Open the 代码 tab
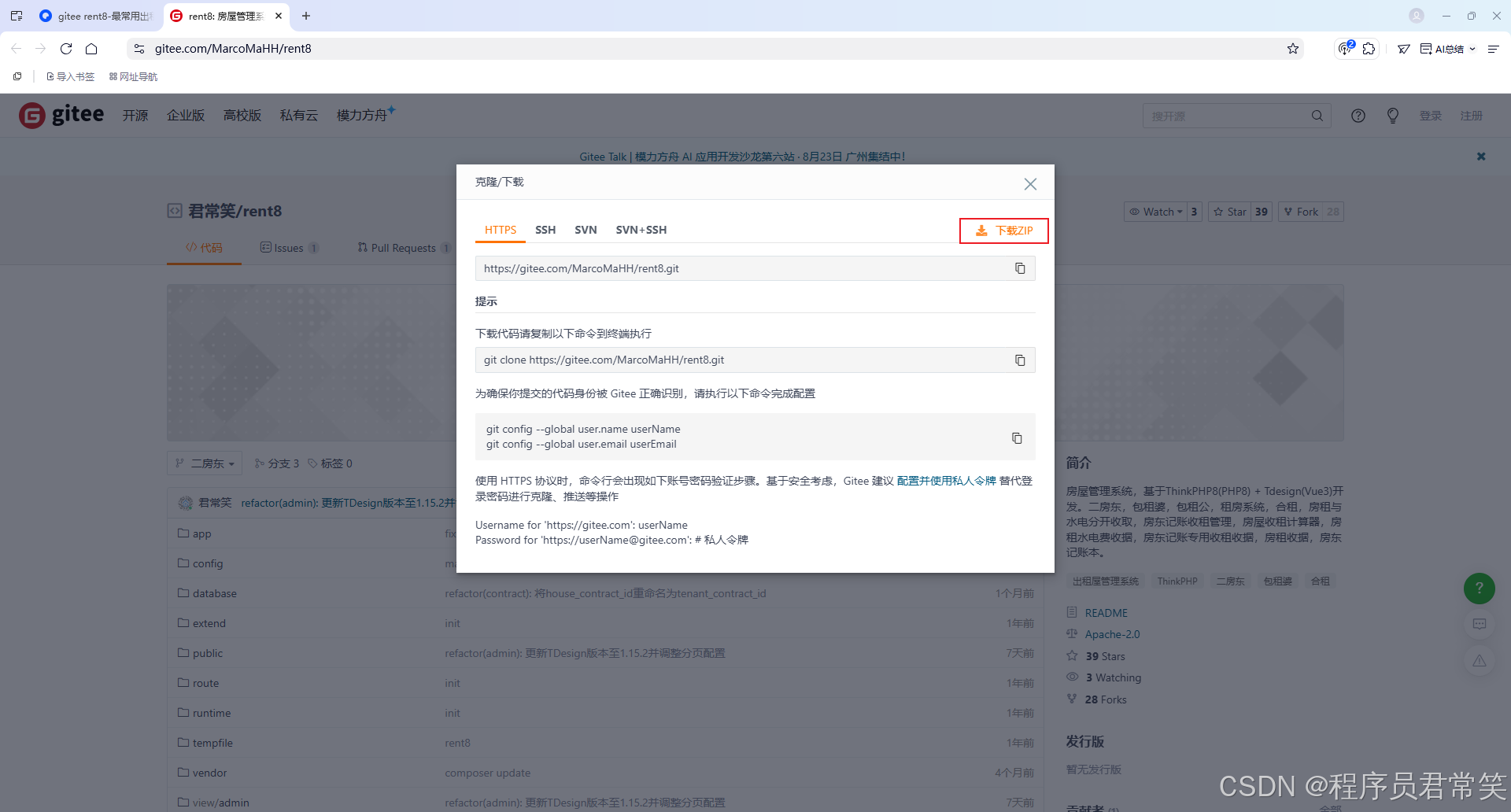Viewport: 1511px width, 812px height. (x=204, y=248)
